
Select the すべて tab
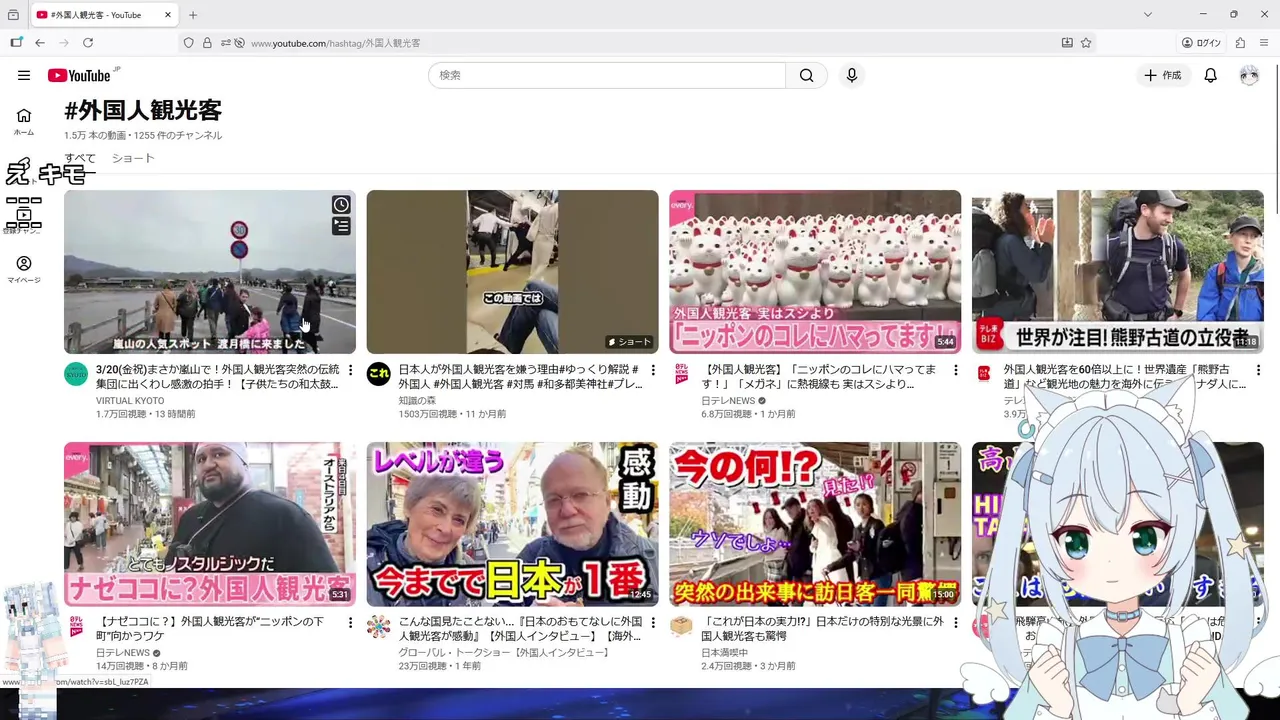80,158
